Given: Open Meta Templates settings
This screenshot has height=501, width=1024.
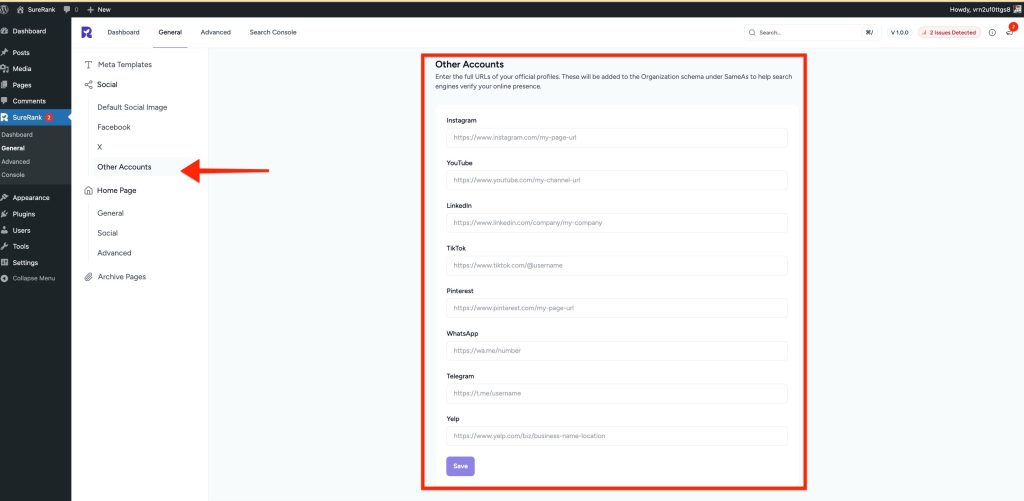Looking at the screenshot, I should (125, 65).
